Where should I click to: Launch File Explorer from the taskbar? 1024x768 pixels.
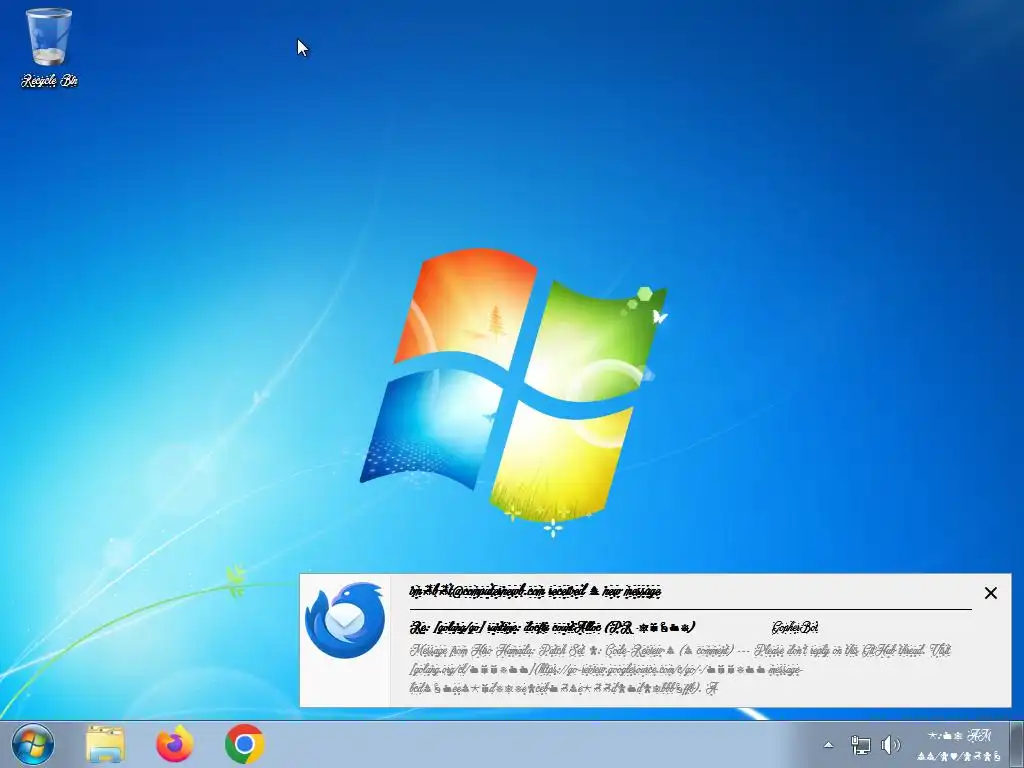[104, 744]
